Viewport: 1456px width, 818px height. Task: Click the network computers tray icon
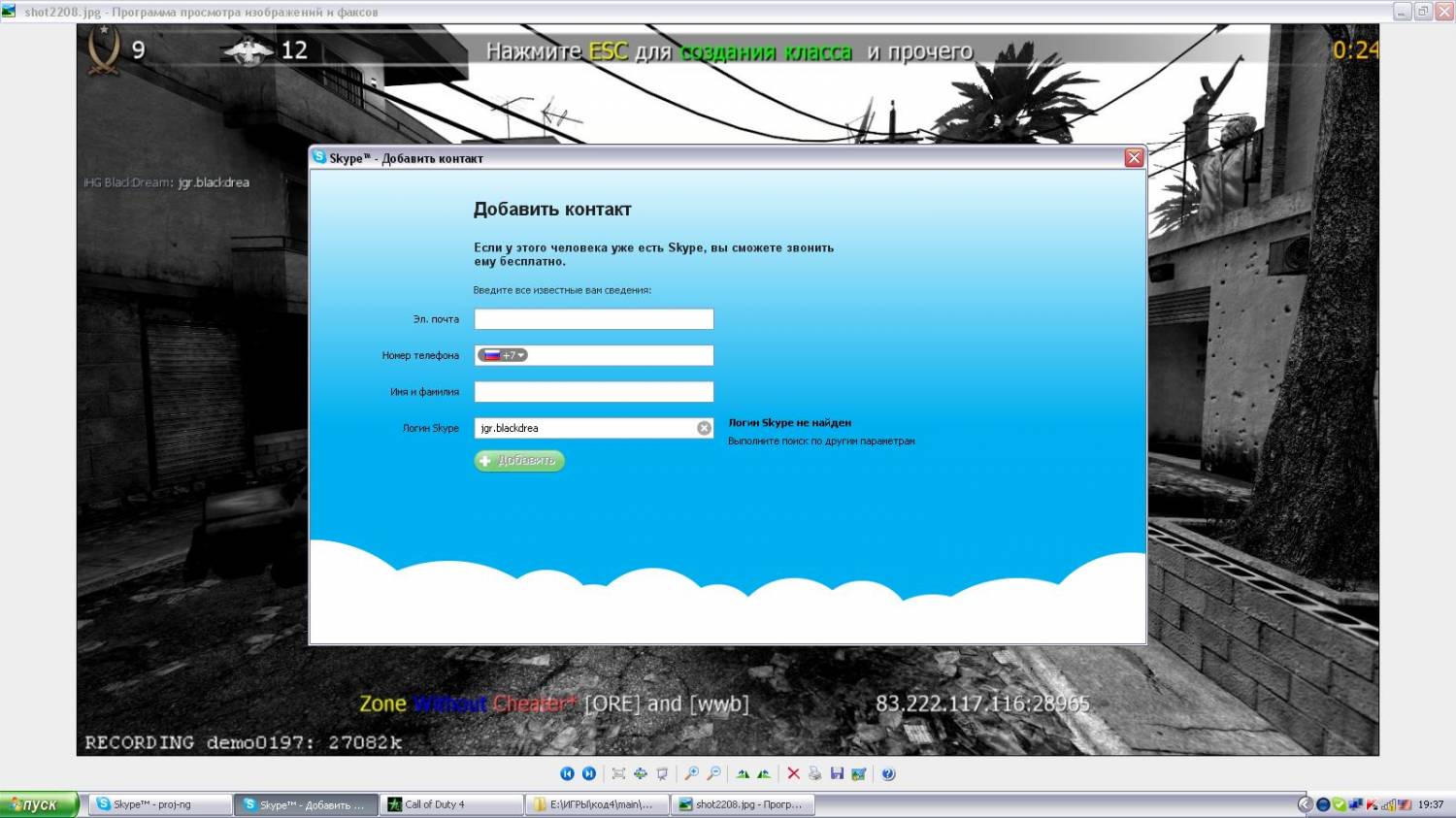click(1356, 803)
